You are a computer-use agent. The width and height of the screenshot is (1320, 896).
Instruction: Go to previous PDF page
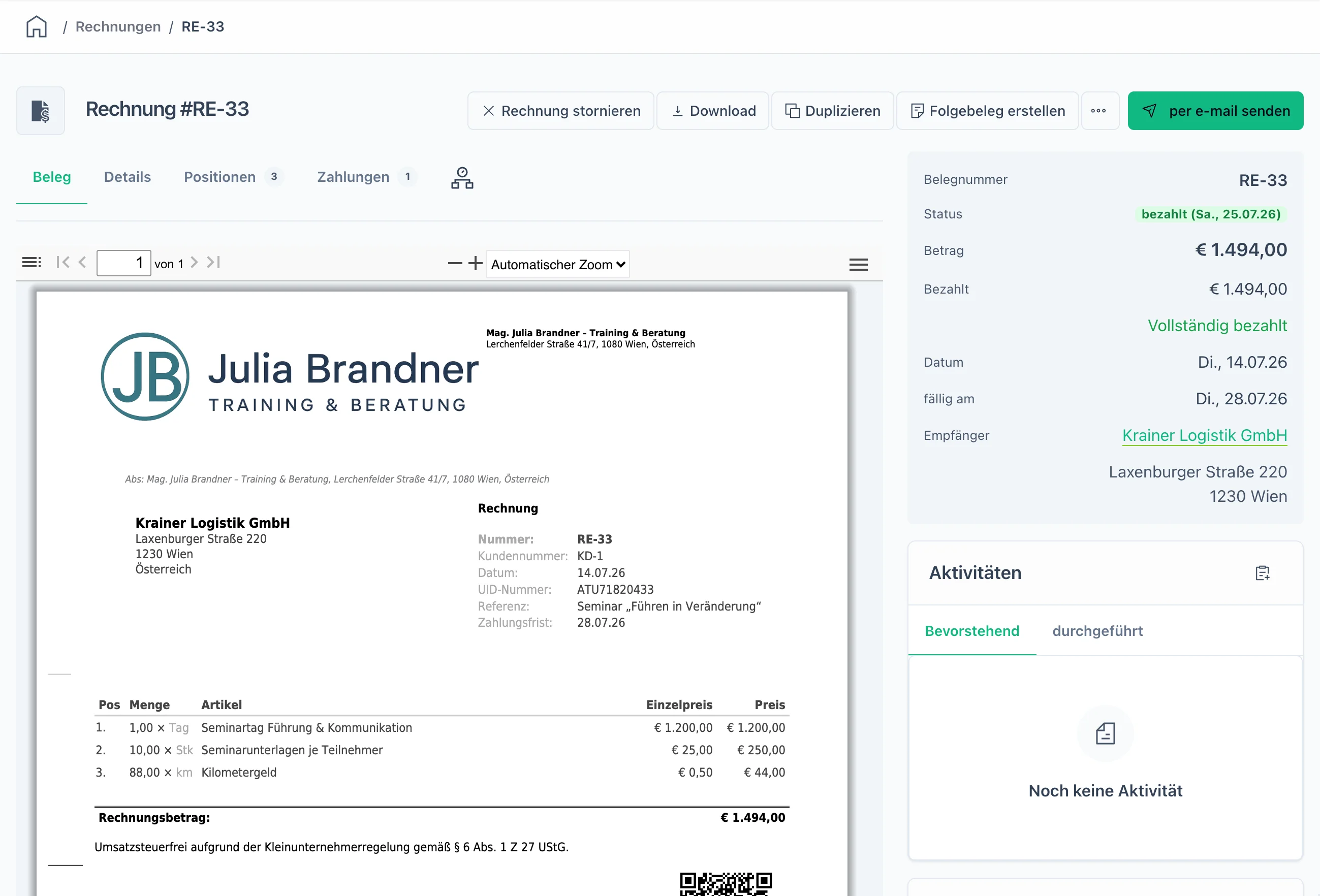click(83, 262)
